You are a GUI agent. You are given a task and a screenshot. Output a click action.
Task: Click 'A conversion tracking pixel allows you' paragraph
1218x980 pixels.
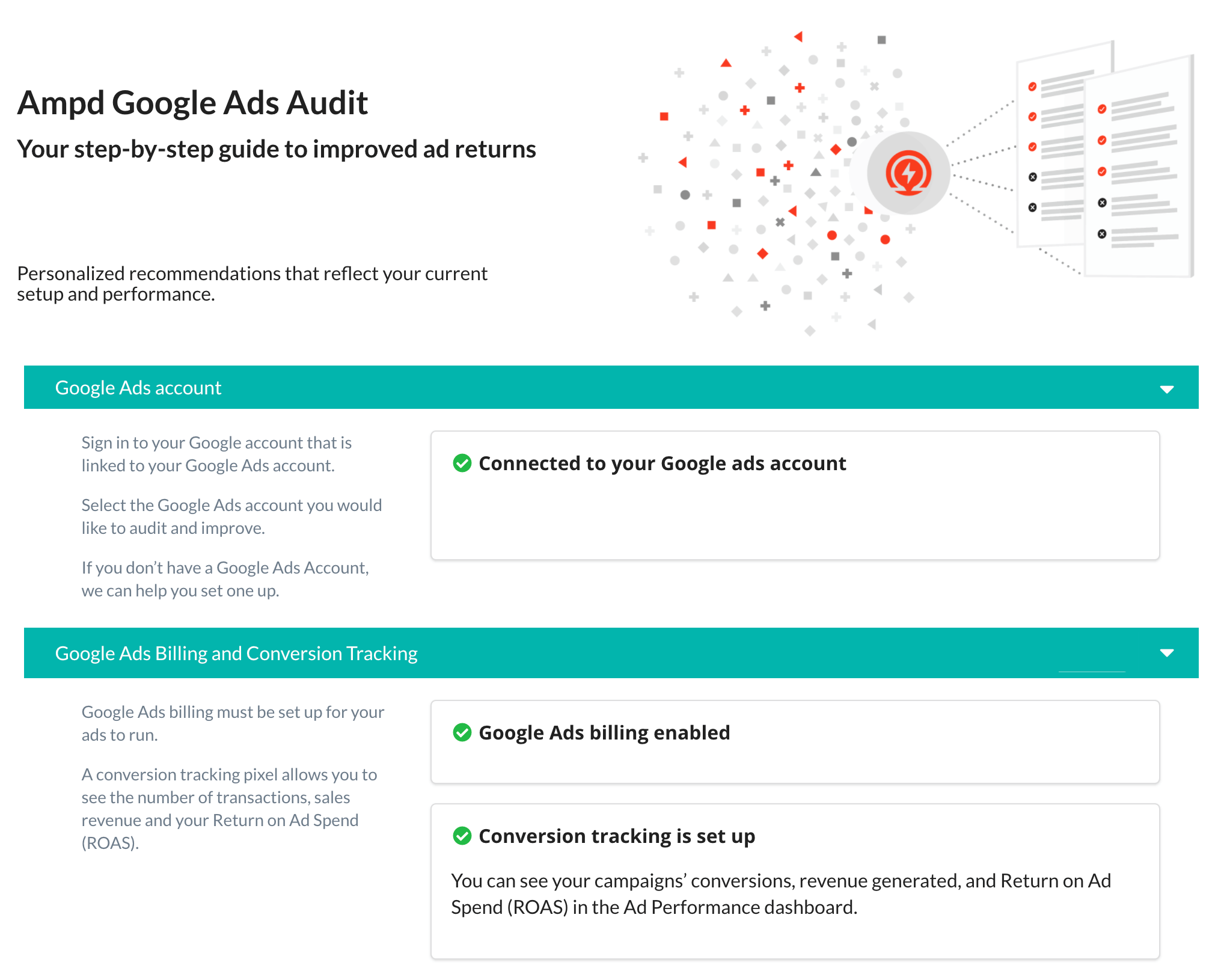tap(229, 809)
